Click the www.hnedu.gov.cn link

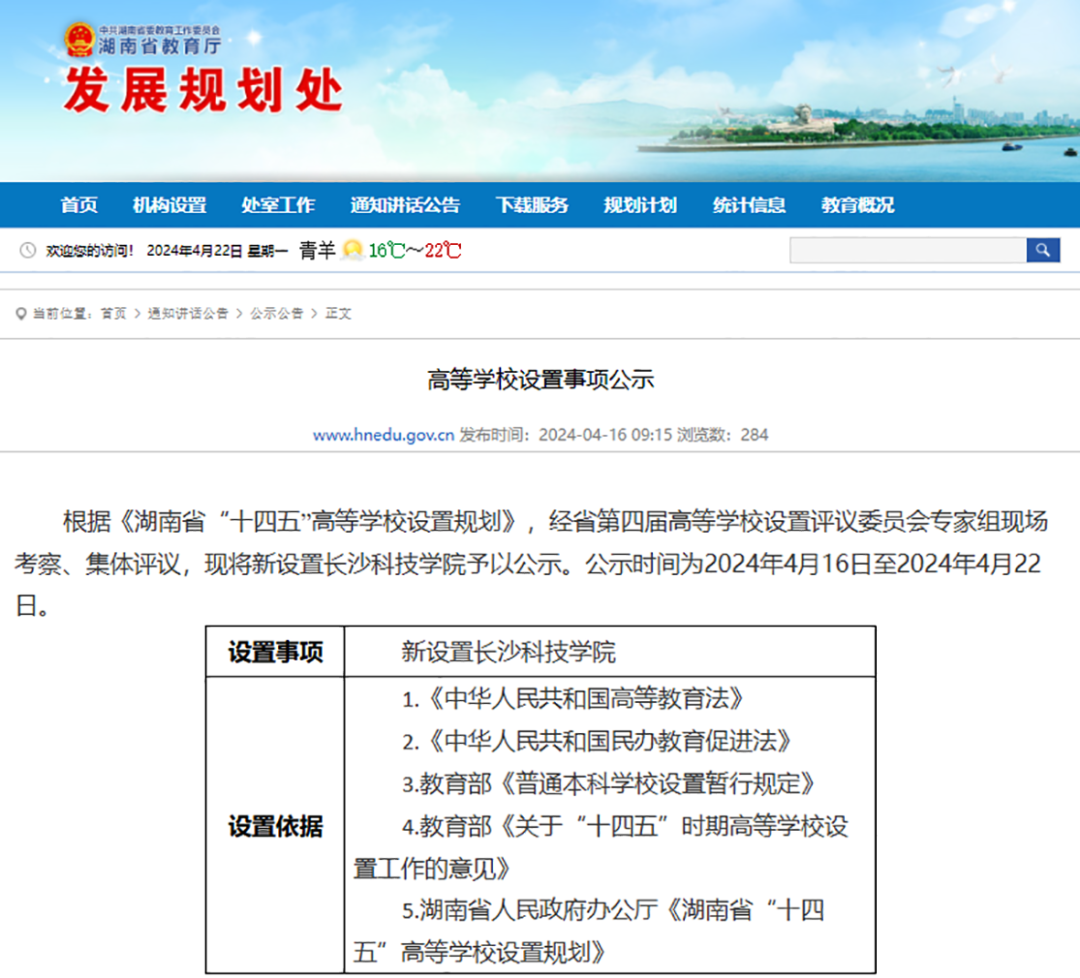[x=383, y=435]
